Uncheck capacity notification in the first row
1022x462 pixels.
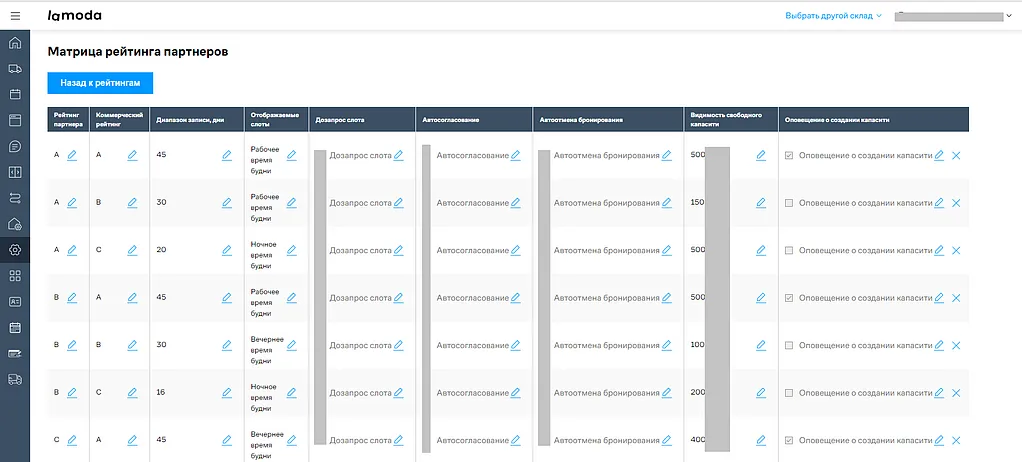click(x=789, y=156)
